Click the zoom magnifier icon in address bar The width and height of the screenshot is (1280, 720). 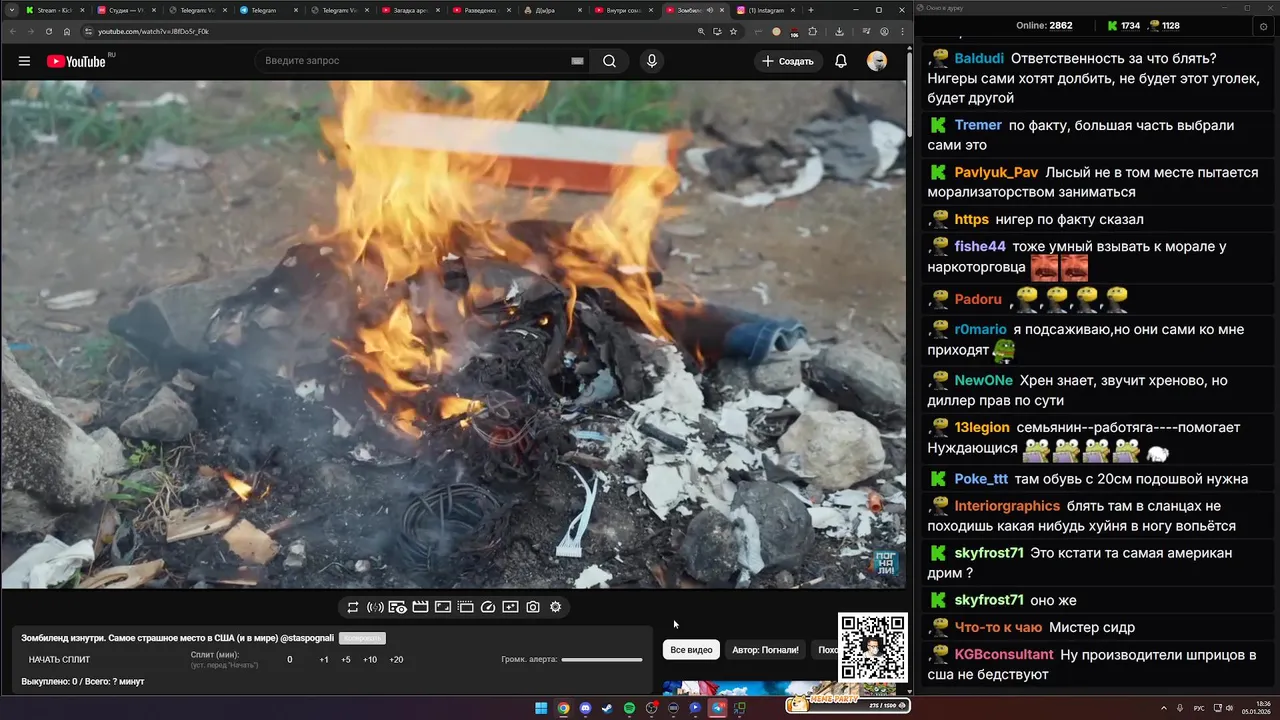pyautogui.click(x=701, y=31)
